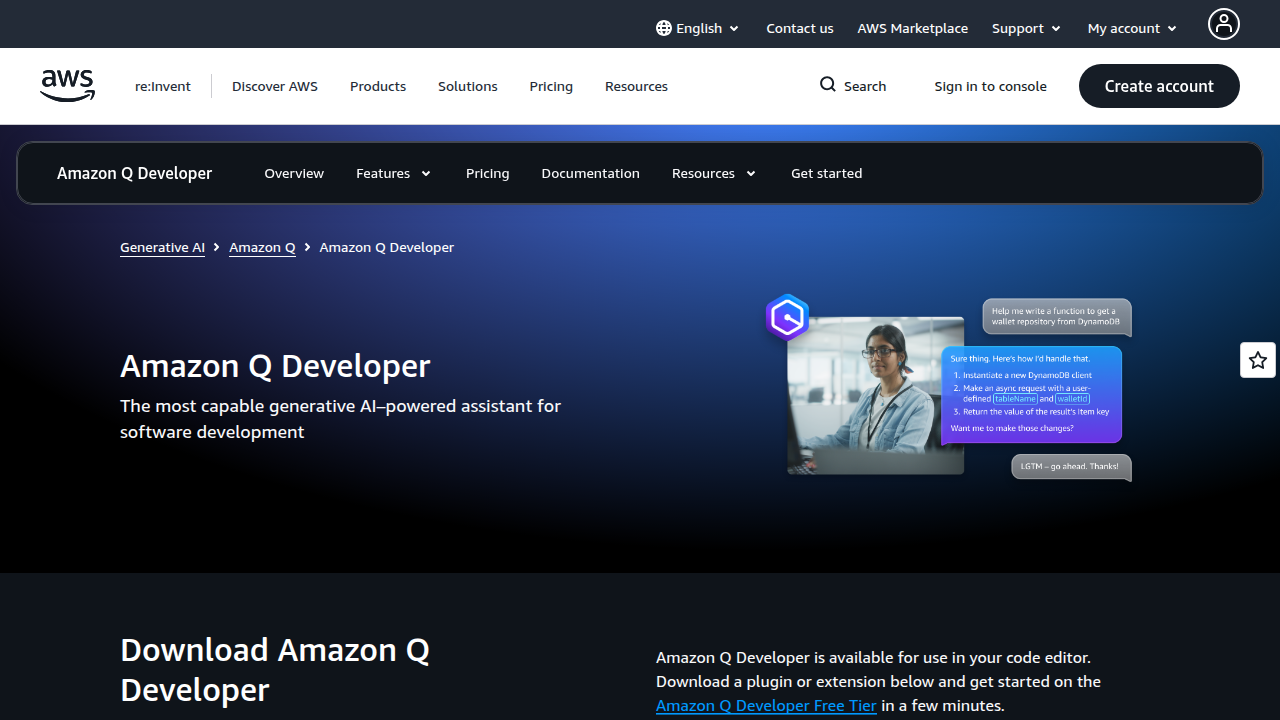Open Resources in main navigation
Viewport: 1280px width, 720px height.
click(636, 86)
